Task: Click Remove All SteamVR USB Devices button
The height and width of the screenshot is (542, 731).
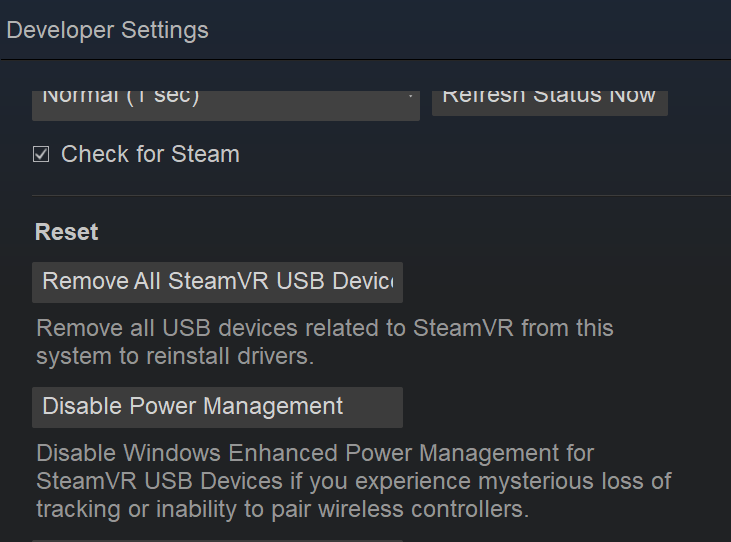Action: point(217,282)
